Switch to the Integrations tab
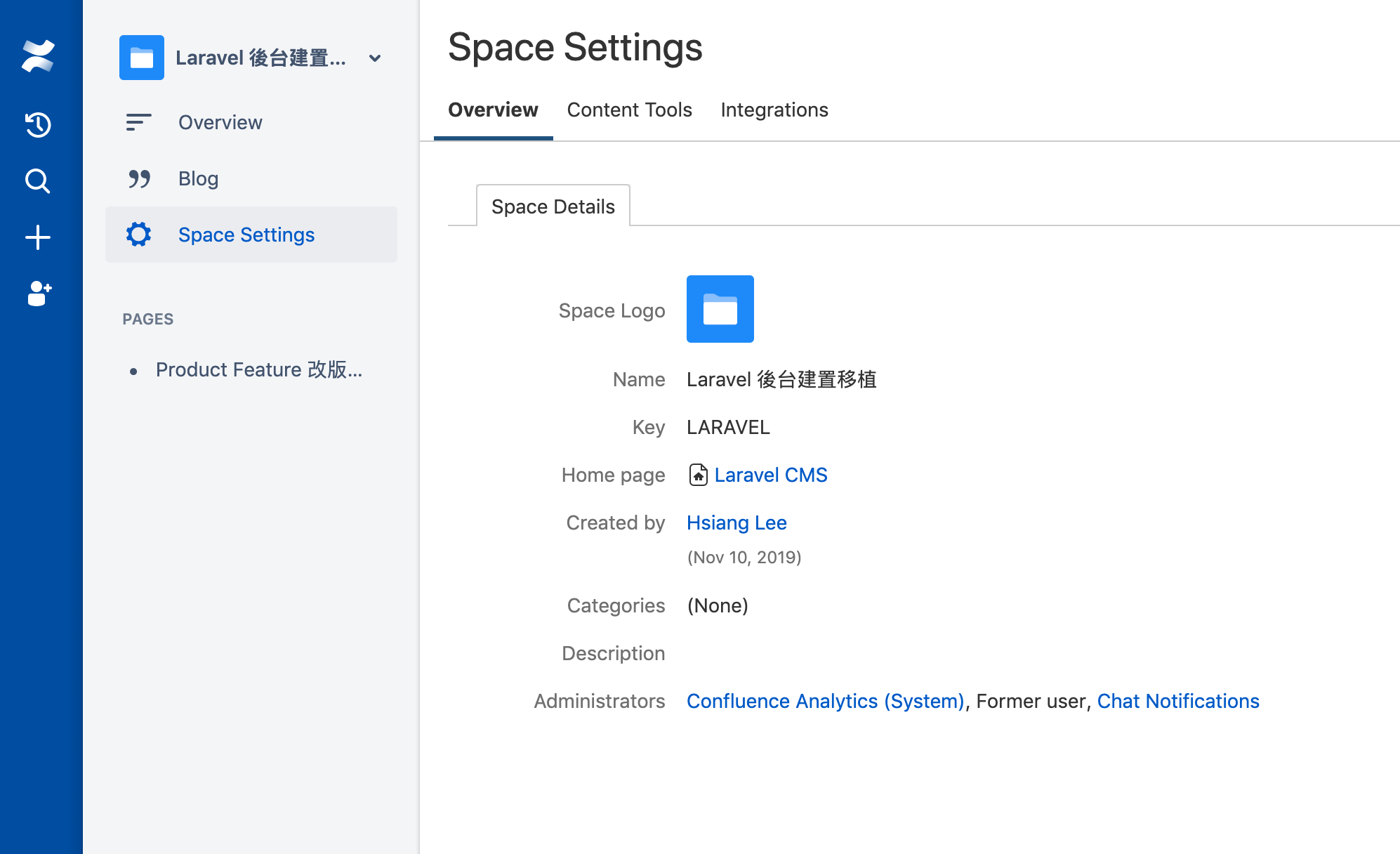Image resolution: width=1400 pixels, height=854 pixels. tap(774, 110)
